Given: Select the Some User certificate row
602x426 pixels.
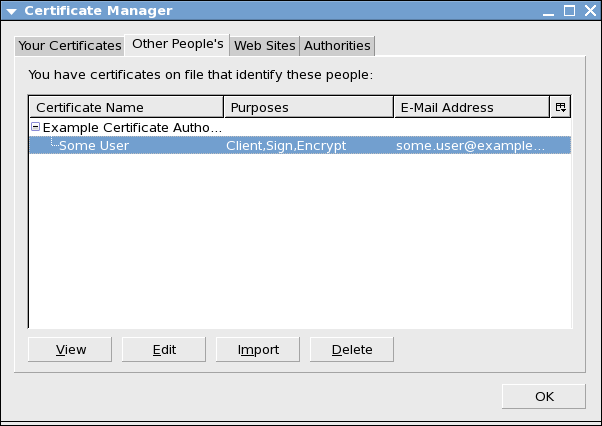Looking at the screenshot, I should coord(300,145).
